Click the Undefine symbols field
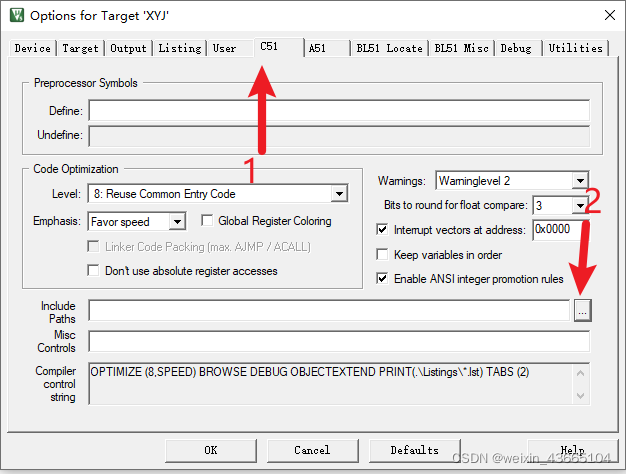 pyautogui.click(x=339, y=136)
